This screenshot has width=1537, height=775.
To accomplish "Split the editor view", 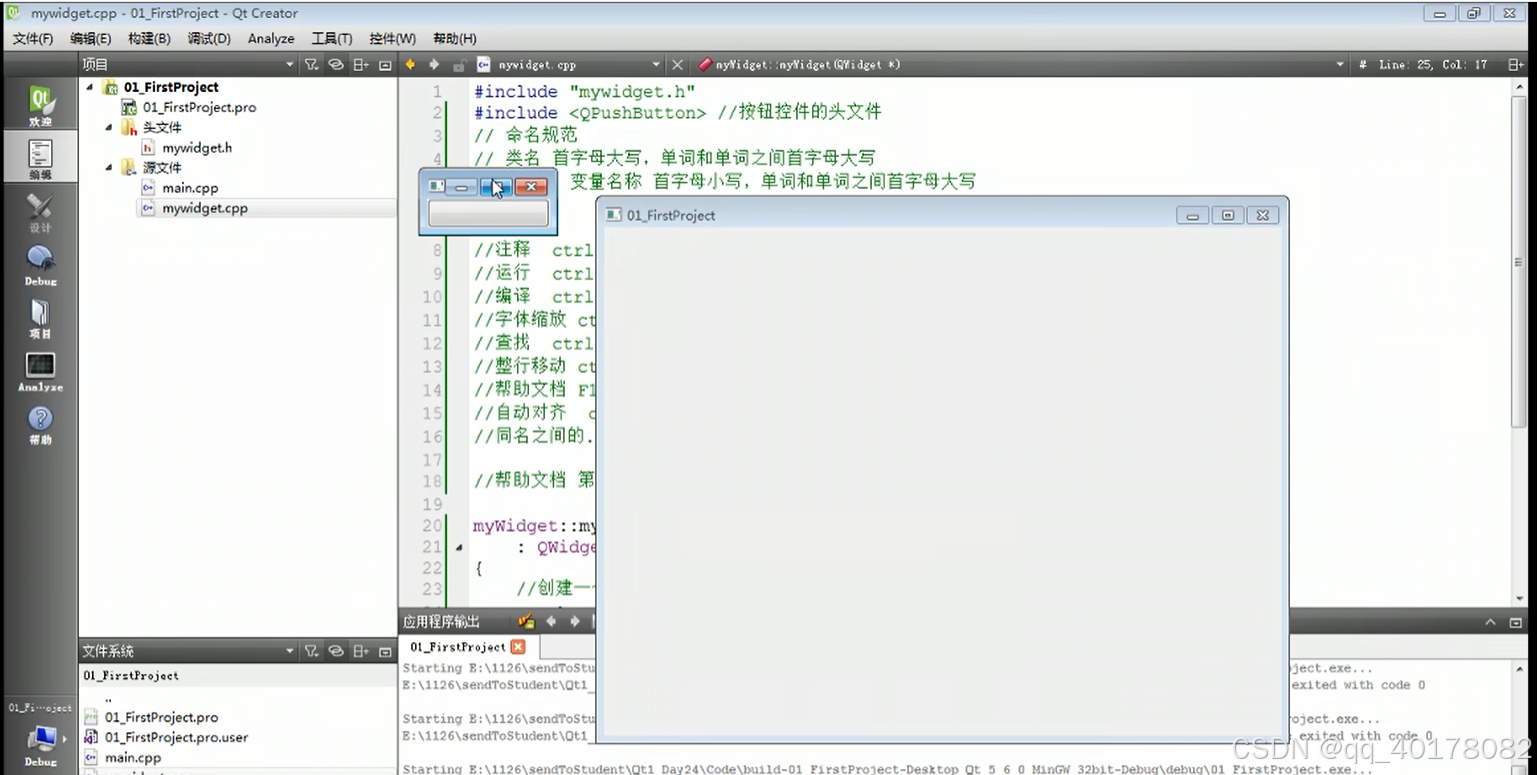I will coord(1515,64).
